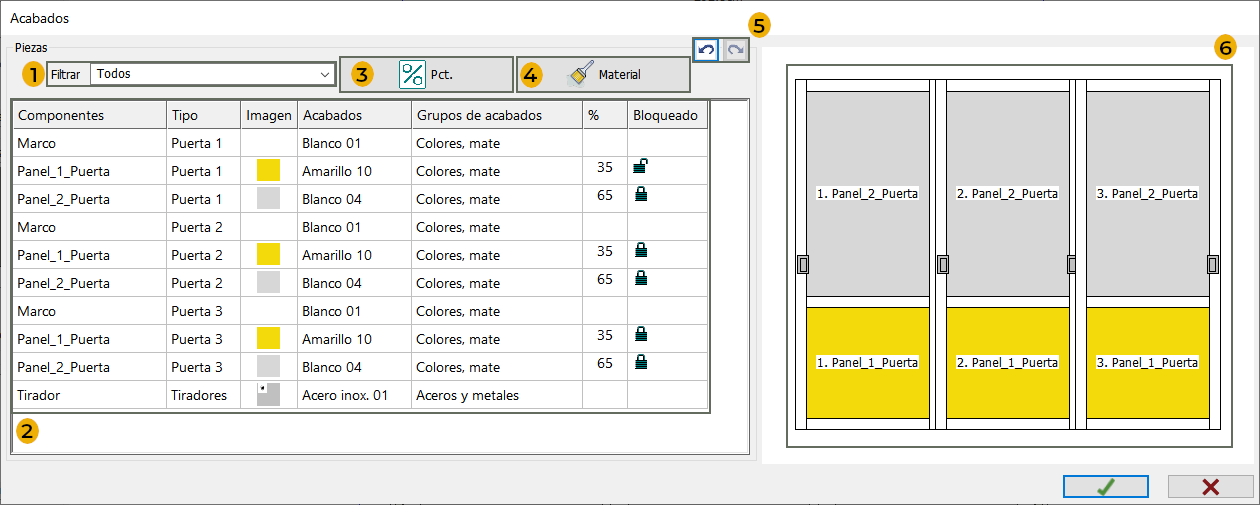Click yellow swatch of Puerta 1 Panel_1_Puerta
This screenshot has width=1260, height=505.
(x=268, y=170)
